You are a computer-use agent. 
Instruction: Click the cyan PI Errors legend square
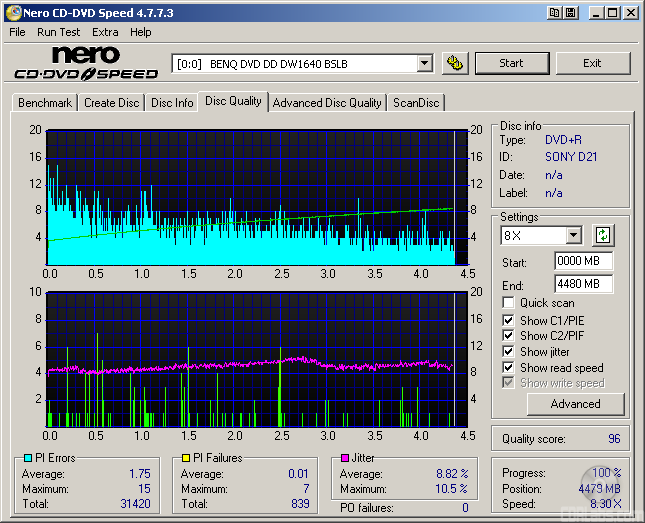[x=27, y=459]
